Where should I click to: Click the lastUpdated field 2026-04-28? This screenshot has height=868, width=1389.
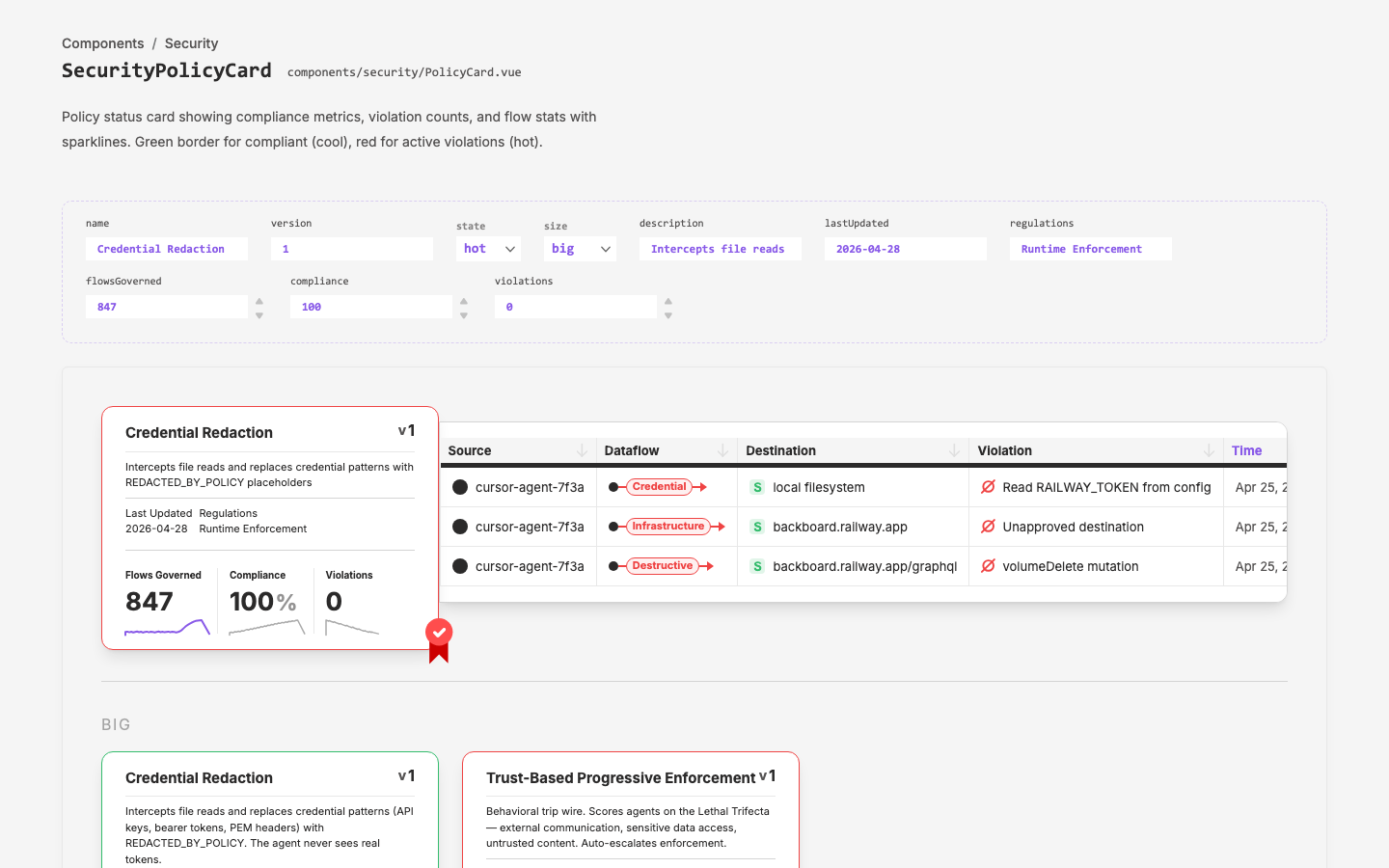point(906,249)
